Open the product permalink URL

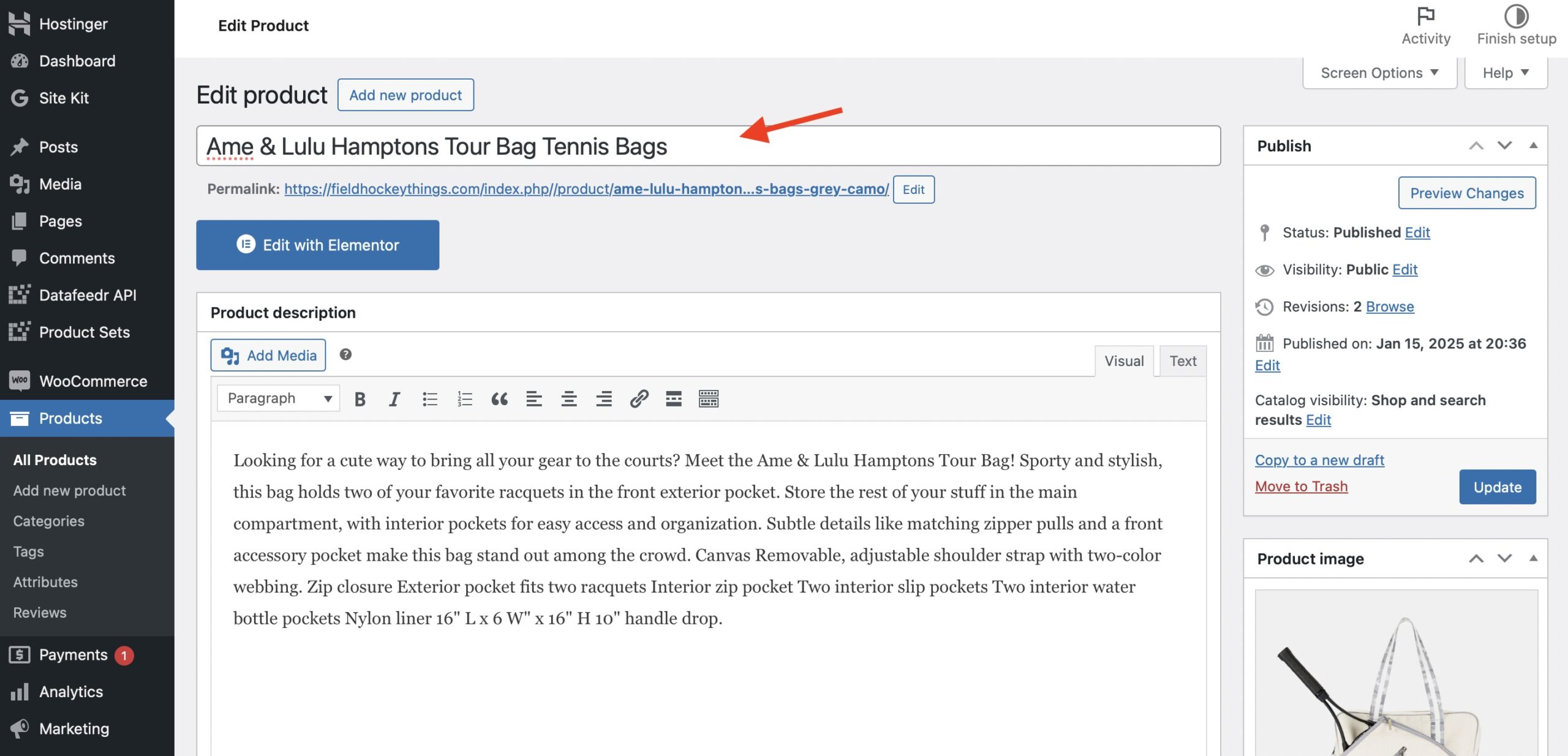coord(586,189)
